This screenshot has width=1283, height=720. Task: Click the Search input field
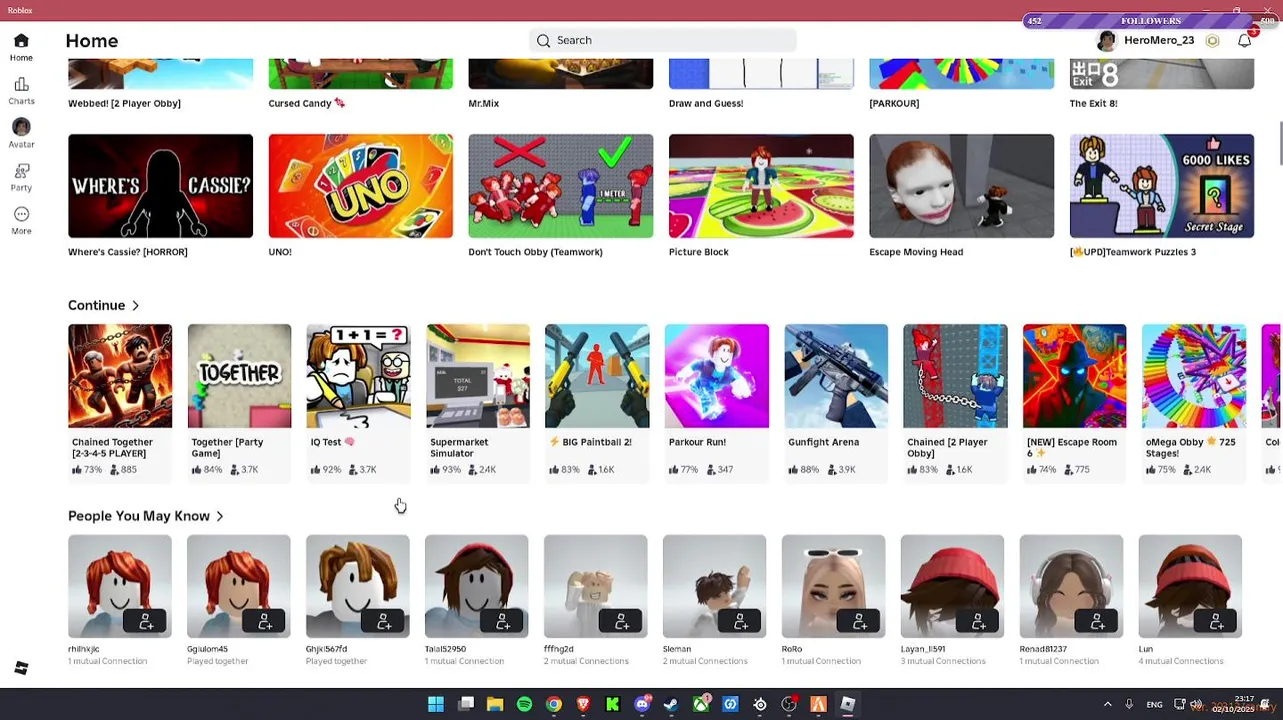click(662, 41)
